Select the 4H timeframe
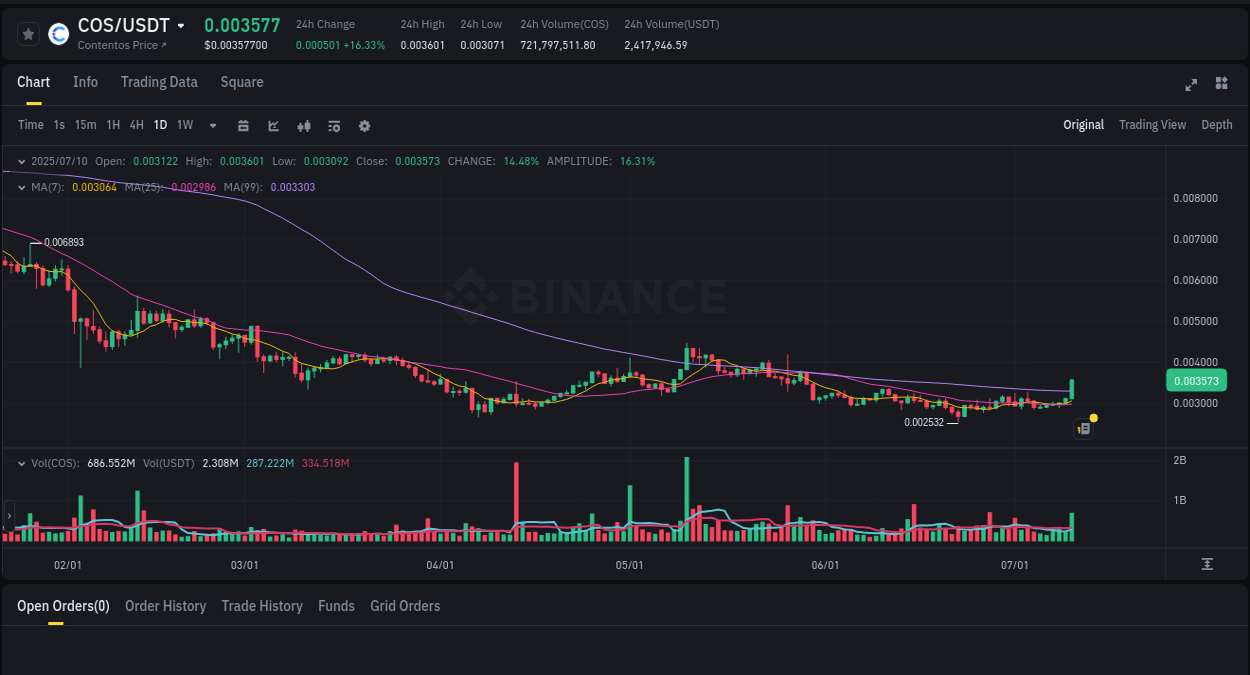Viewport: 1250px width, 675px height. point(136,125)
